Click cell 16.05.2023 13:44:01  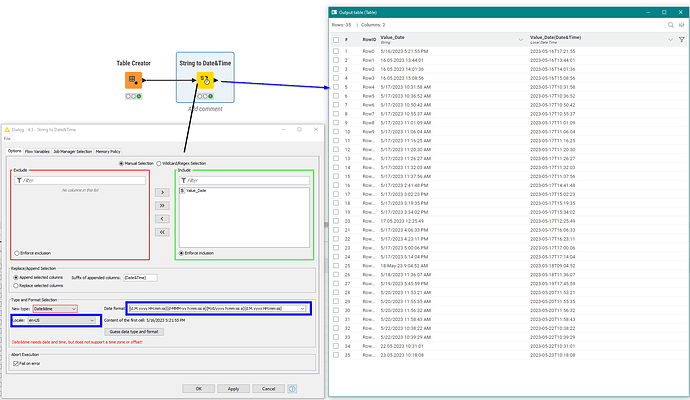402,60
